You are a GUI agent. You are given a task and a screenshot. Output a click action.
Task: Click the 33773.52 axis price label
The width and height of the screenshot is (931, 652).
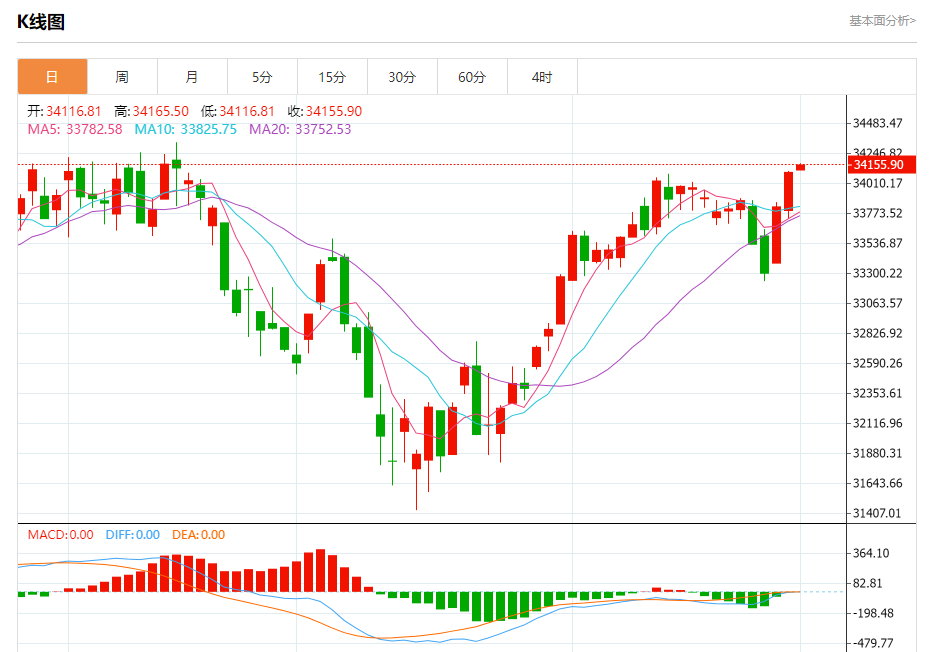point(878,213)
